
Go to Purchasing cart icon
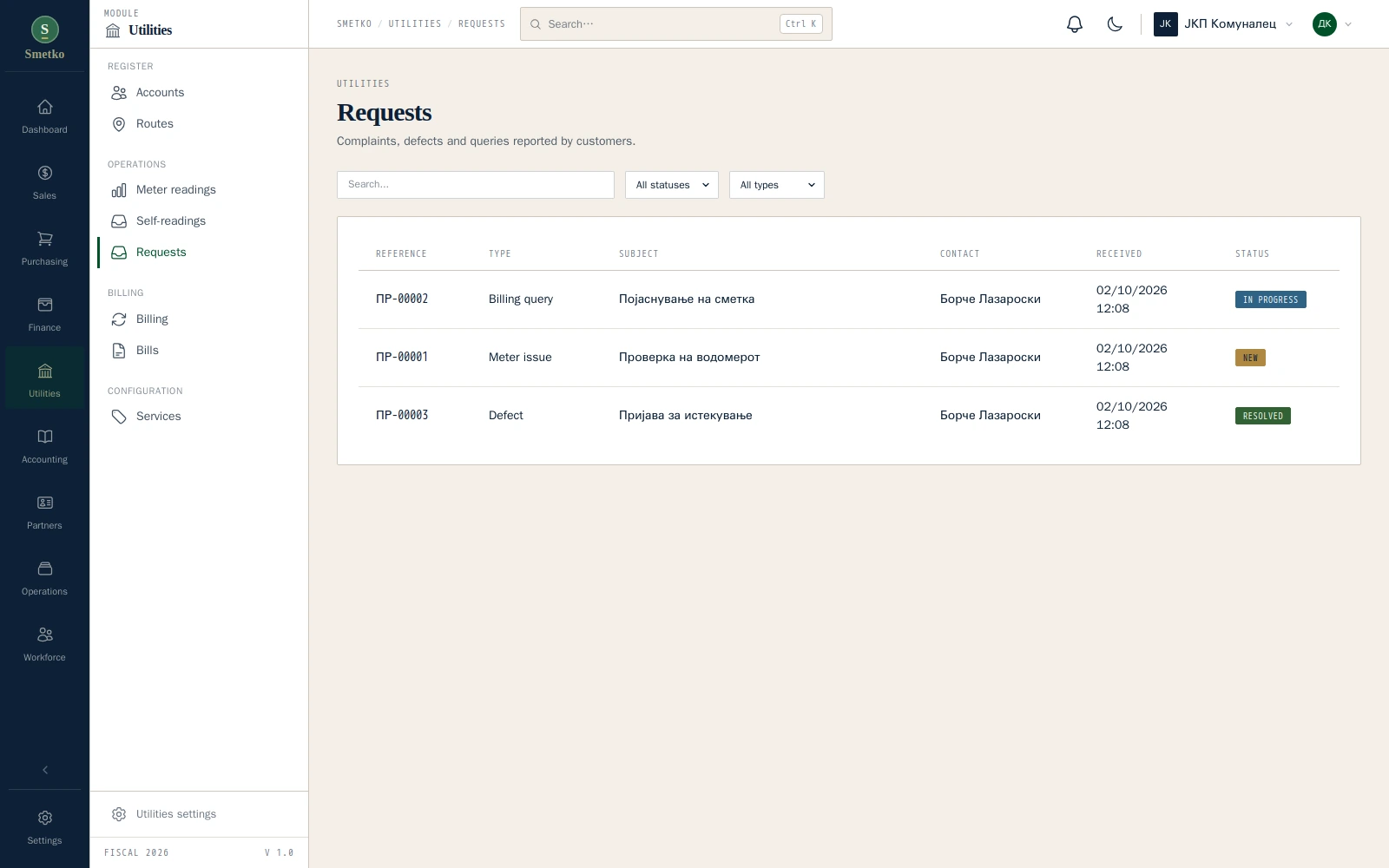pos(44,239)
